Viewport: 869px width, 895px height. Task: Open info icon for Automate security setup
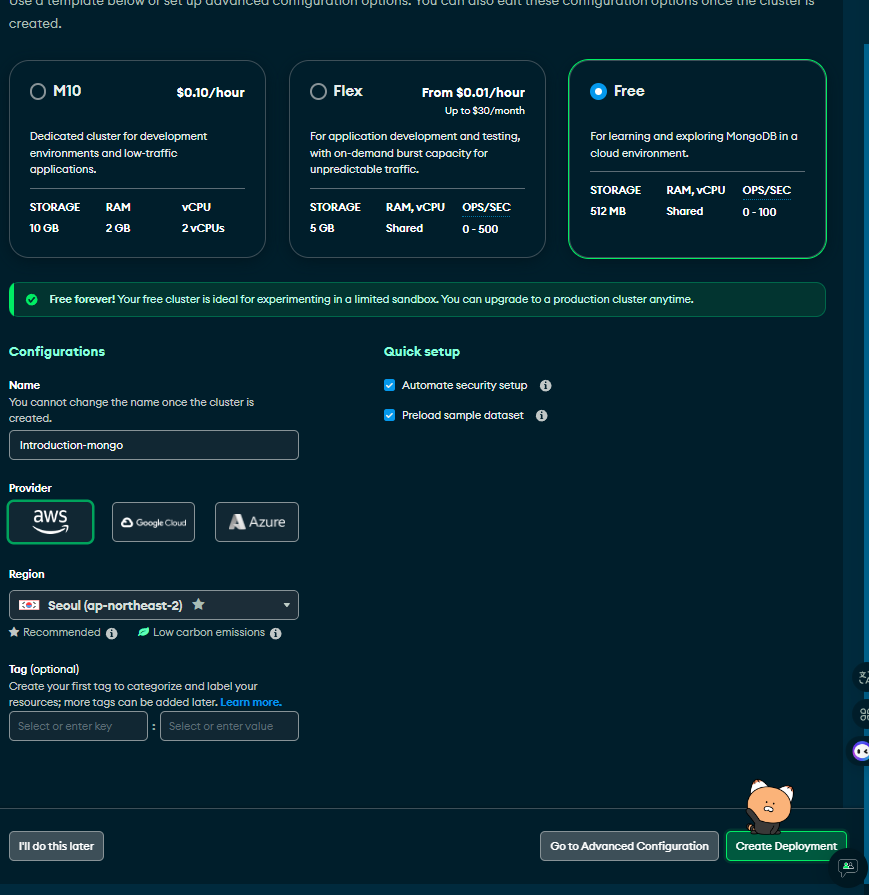545,386
